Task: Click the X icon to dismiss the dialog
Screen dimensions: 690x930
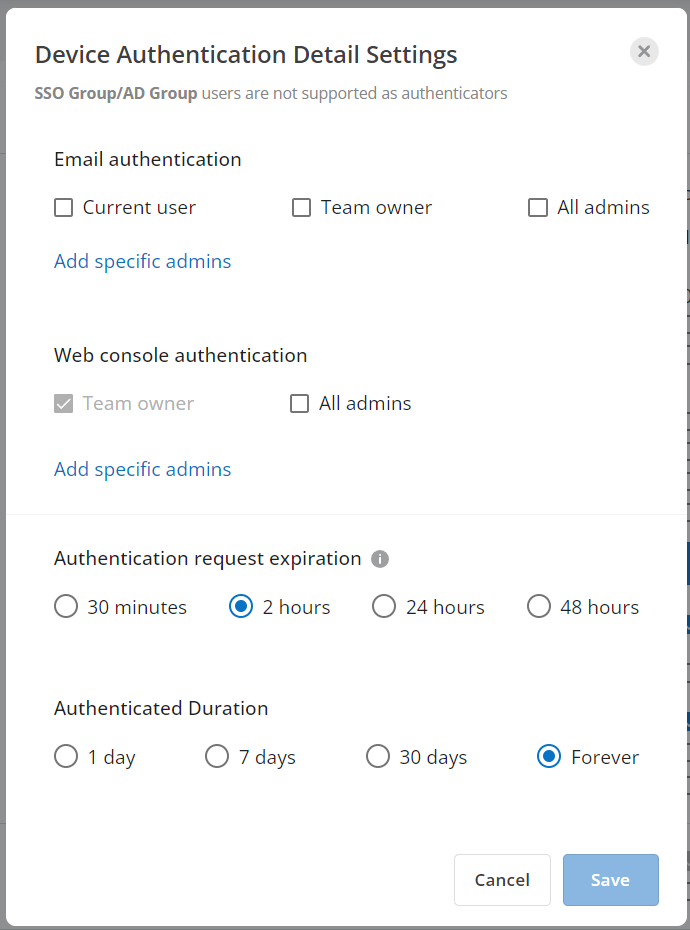Action: coord(644,51)
